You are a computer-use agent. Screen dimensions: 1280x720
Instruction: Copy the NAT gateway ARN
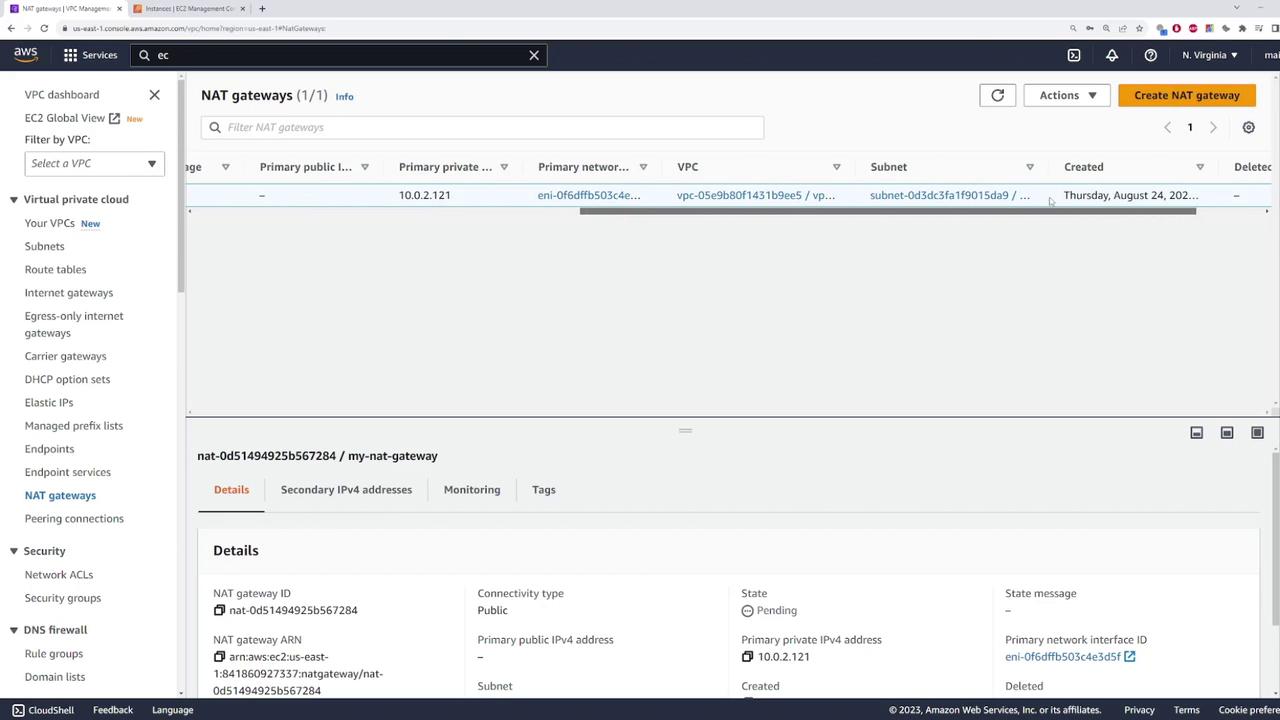pyautogui.click(x=220, y=657)
